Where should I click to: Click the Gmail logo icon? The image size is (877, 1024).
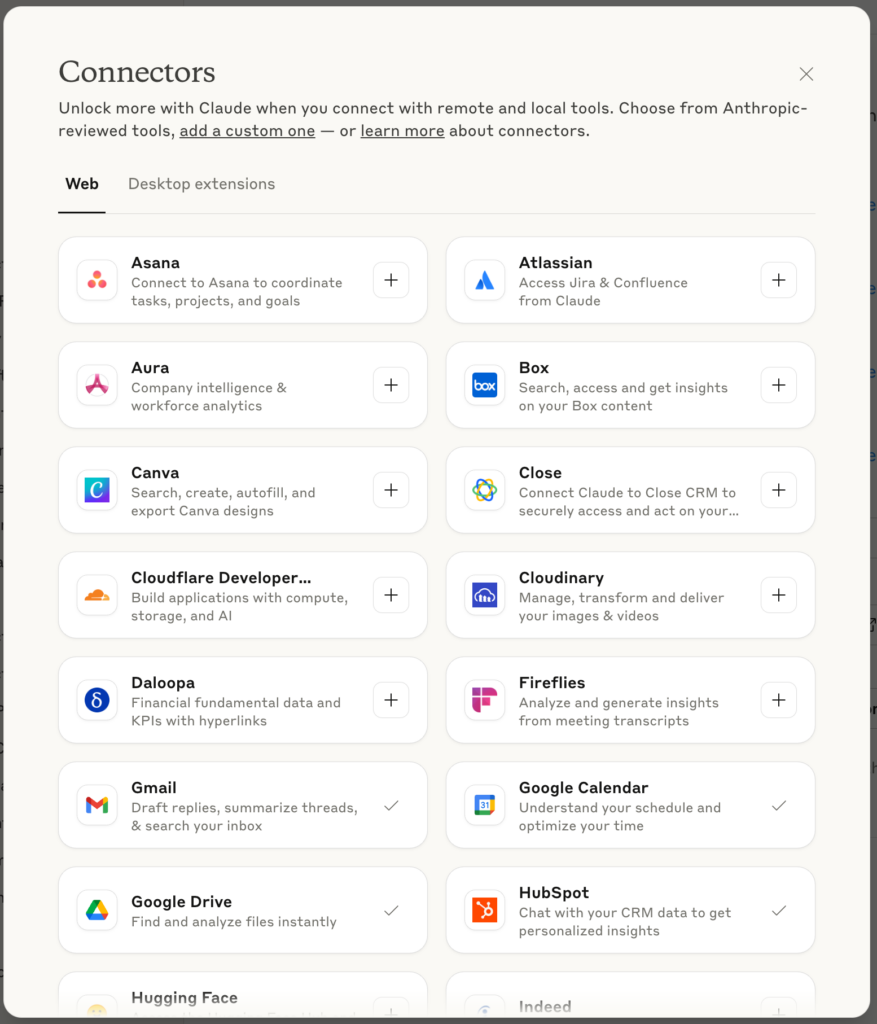(x=97, y=805)
